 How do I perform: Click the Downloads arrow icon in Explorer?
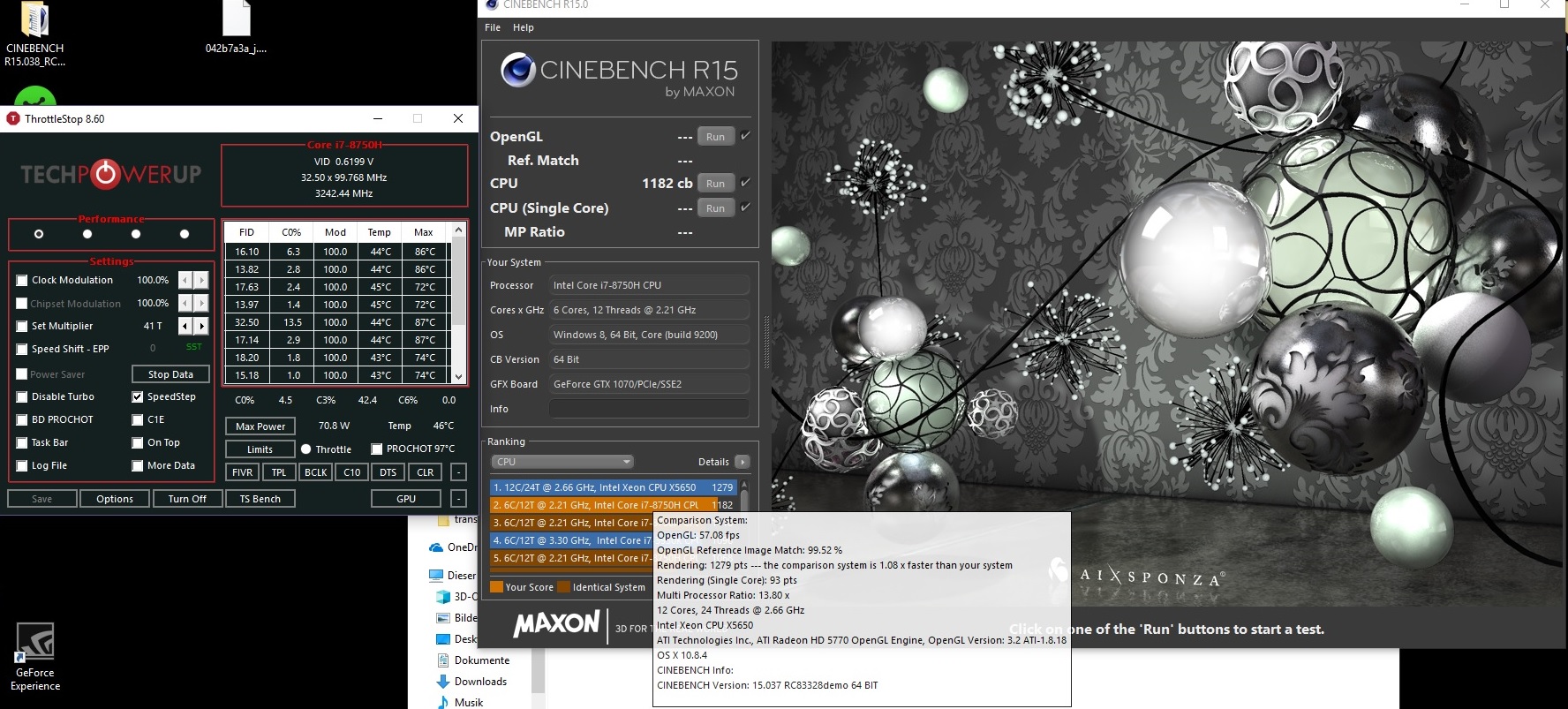tap(443, 682)
